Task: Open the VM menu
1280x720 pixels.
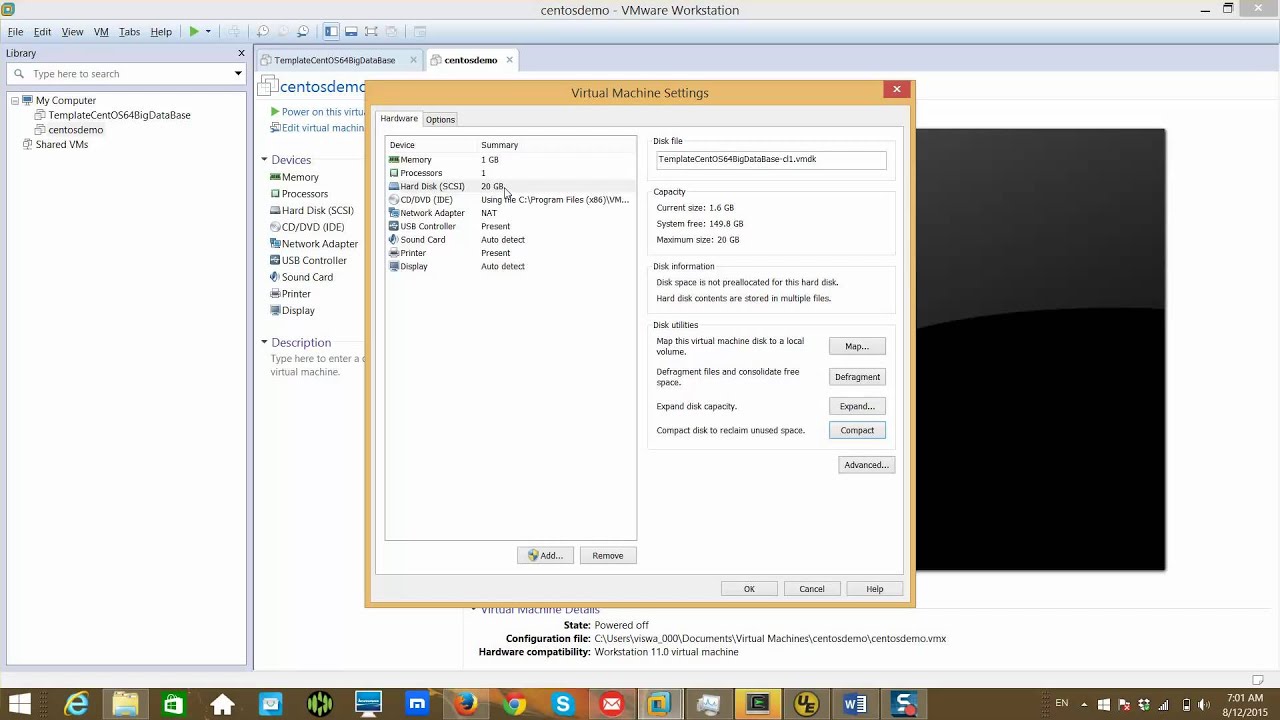Action: click(101, 32)
